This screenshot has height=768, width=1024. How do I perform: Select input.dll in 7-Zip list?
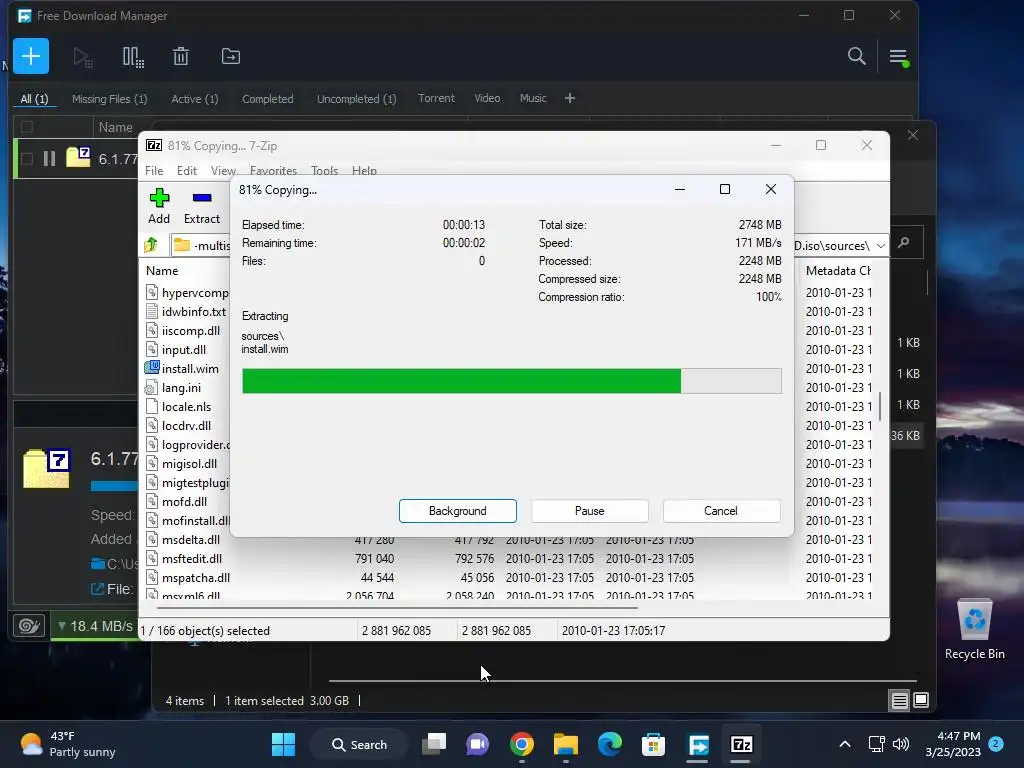coord(176,349)
